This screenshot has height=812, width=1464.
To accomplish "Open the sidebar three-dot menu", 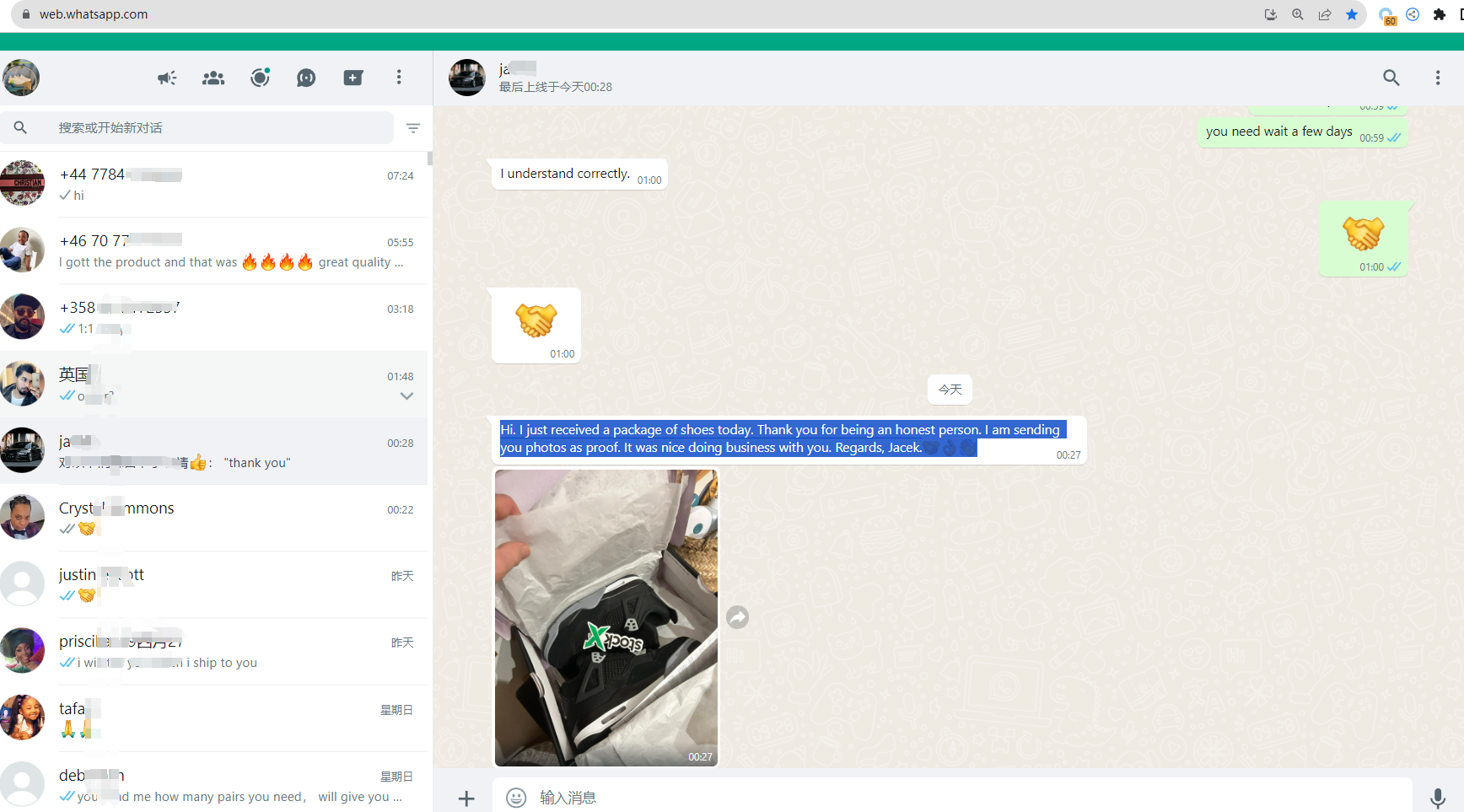I will coord(399,78).
